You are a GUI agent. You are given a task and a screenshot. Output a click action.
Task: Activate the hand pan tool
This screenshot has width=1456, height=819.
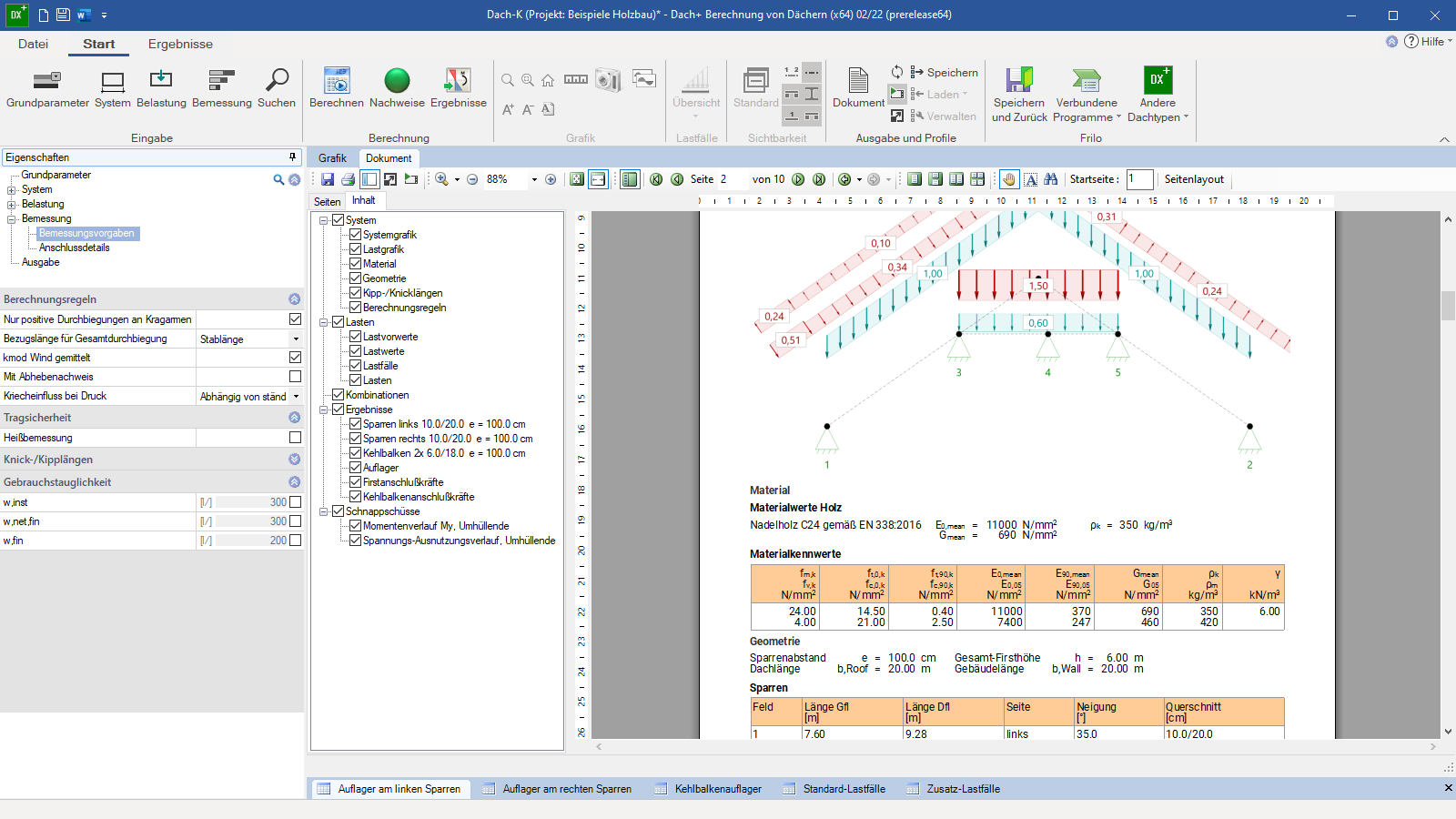pos(1009,179)
